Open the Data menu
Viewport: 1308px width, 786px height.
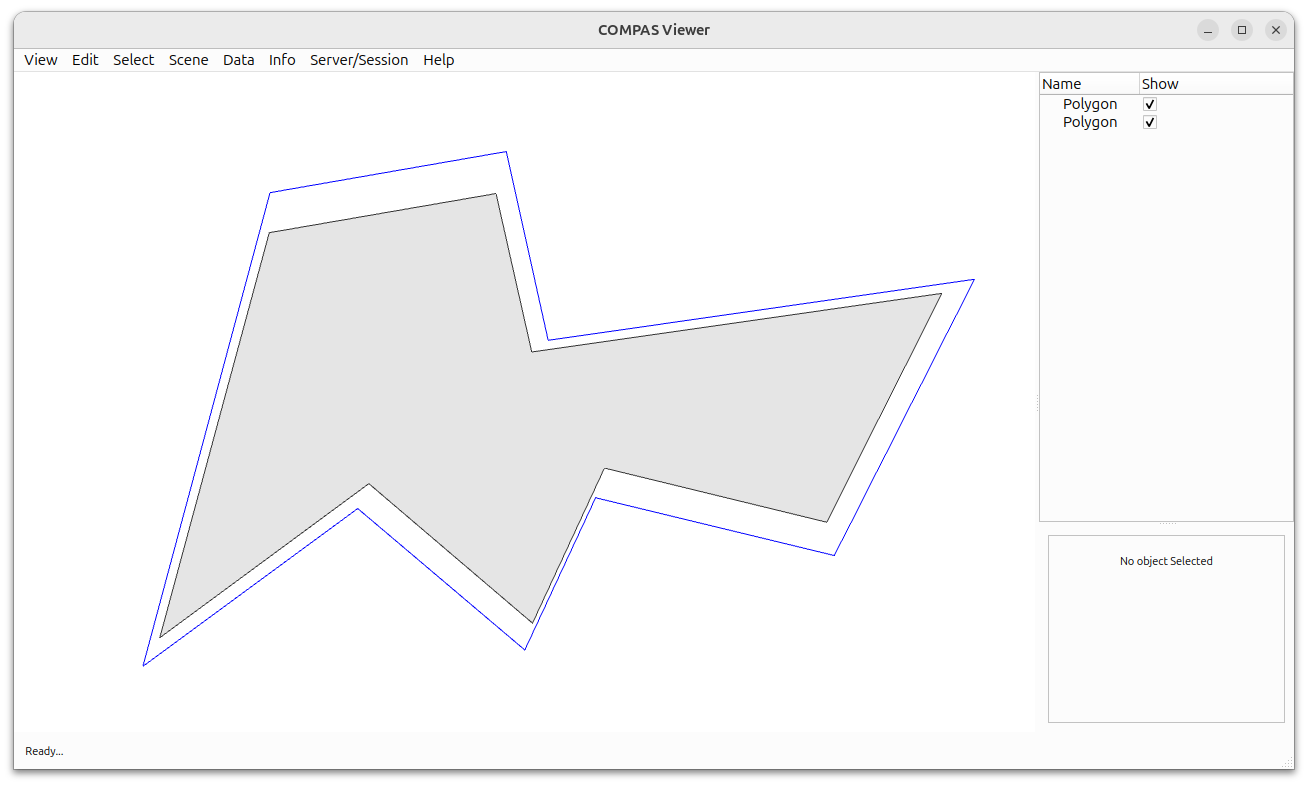[x=238, y=60]
